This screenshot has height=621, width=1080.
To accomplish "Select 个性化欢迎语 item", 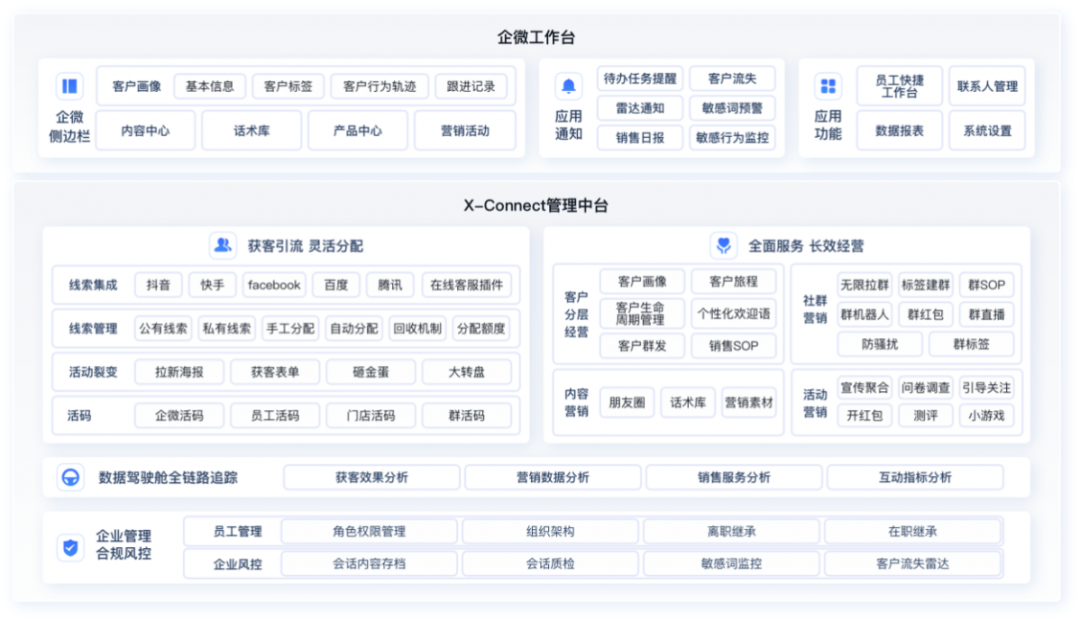I will point(734,313).
